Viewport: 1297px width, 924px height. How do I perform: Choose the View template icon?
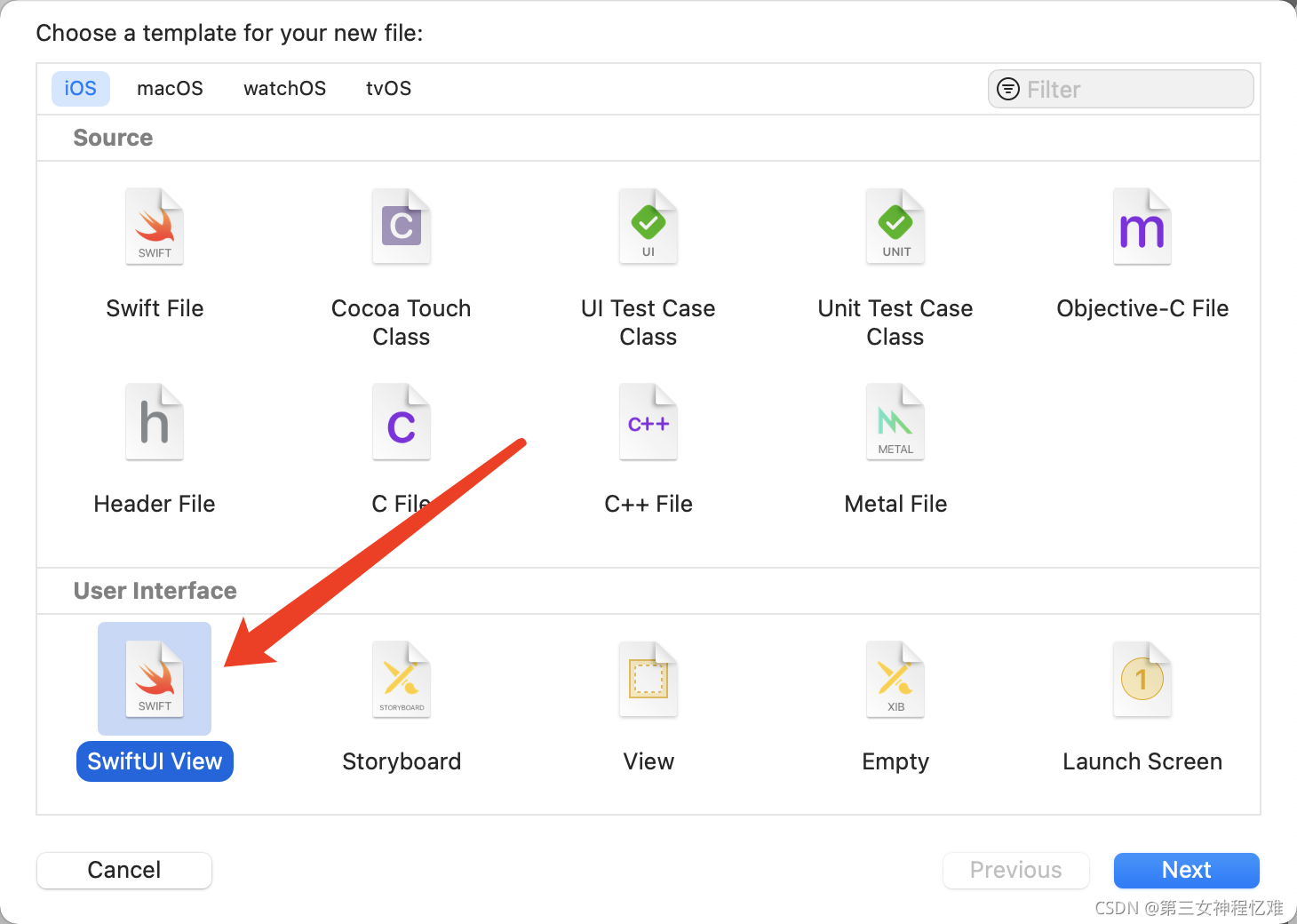point(648,679)
